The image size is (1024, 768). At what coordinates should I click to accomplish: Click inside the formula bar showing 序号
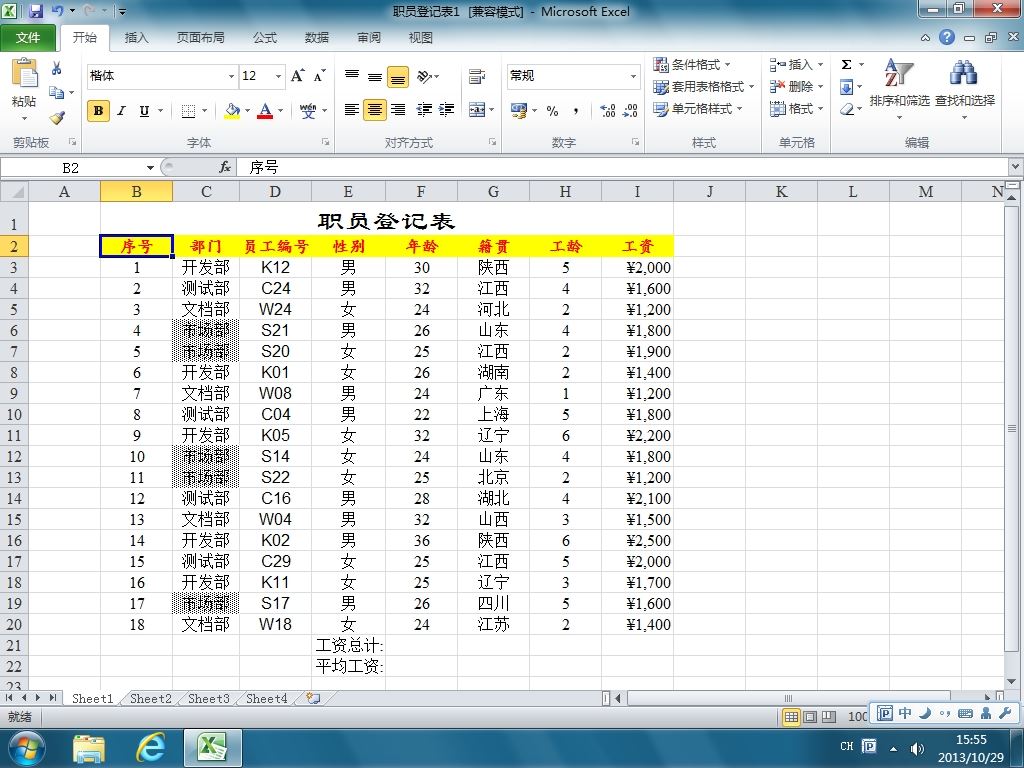click(622, 168)
